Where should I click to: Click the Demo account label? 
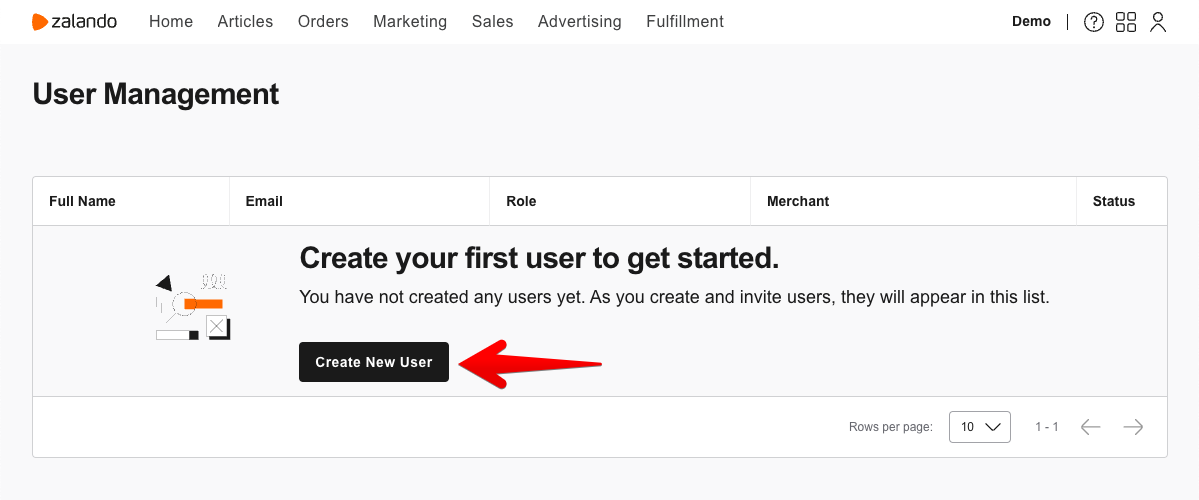1031,21
